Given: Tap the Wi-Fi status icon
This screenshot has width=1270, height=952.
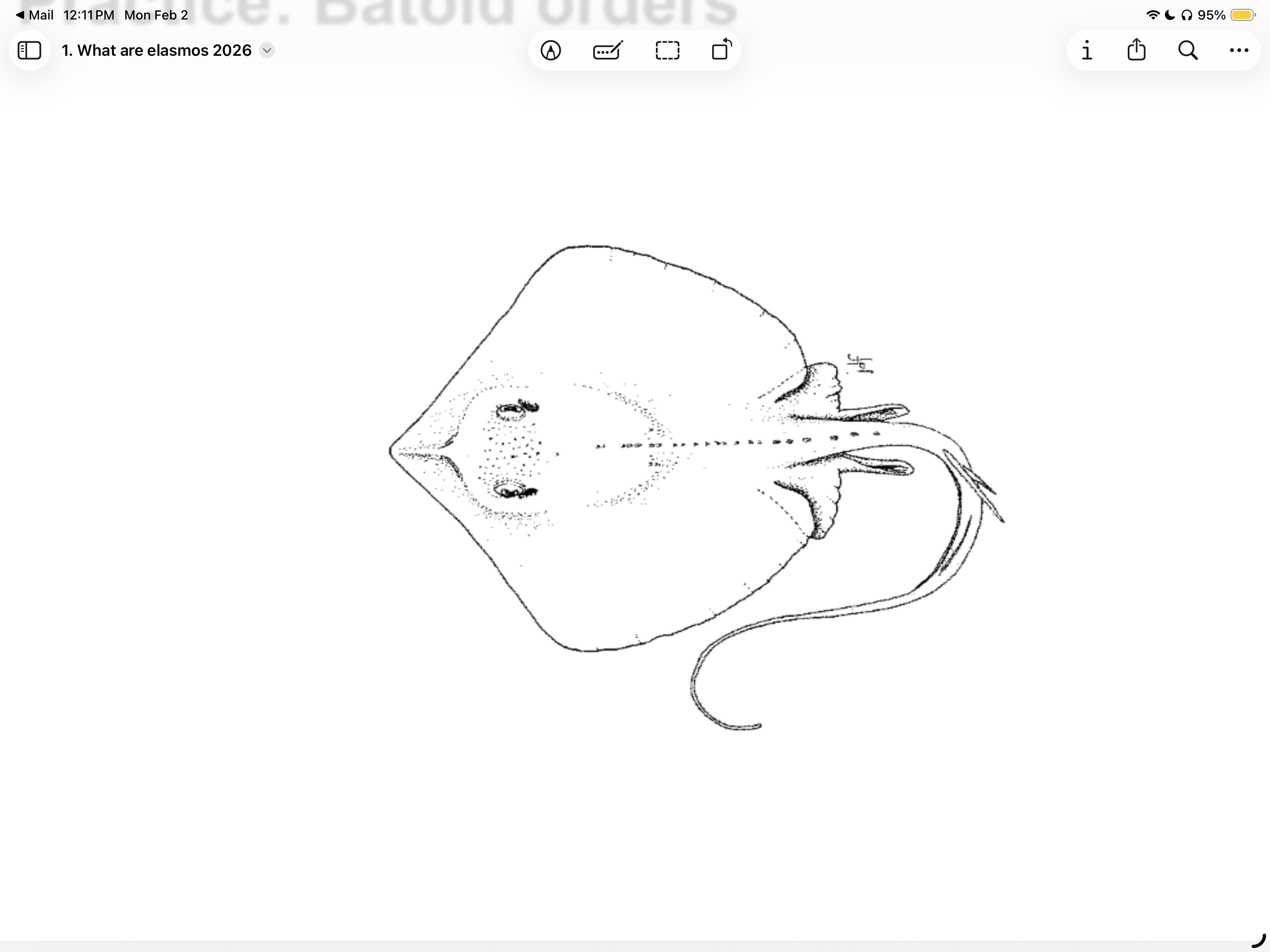Looking at the screenshot, I should click(1152, 15).
